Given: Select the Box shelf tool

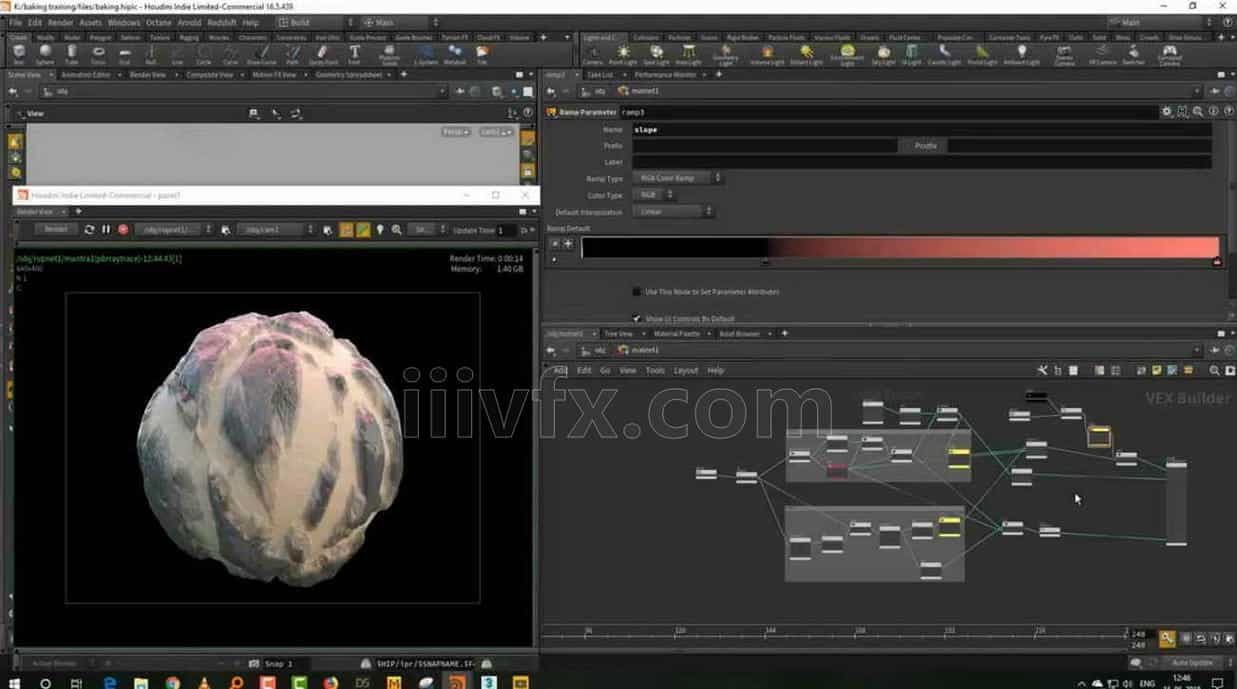Looking at the screenshot, I should point(19,53).
